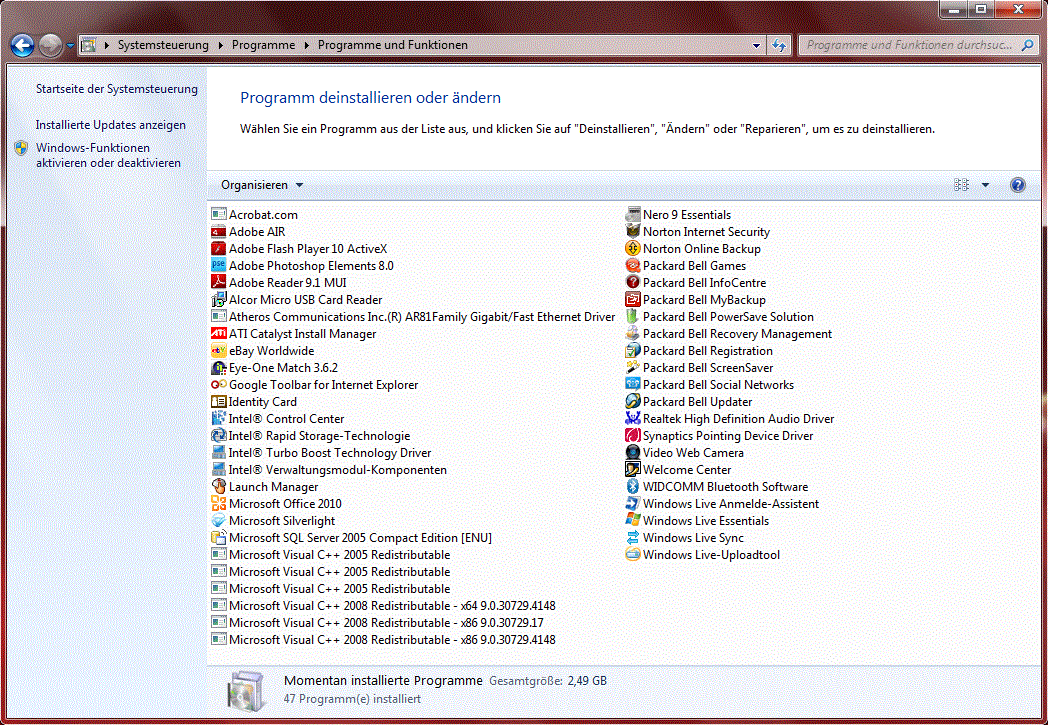Open the view options dropdown arrow
This screenshot has height=725, width=1048.
(985, 185)
